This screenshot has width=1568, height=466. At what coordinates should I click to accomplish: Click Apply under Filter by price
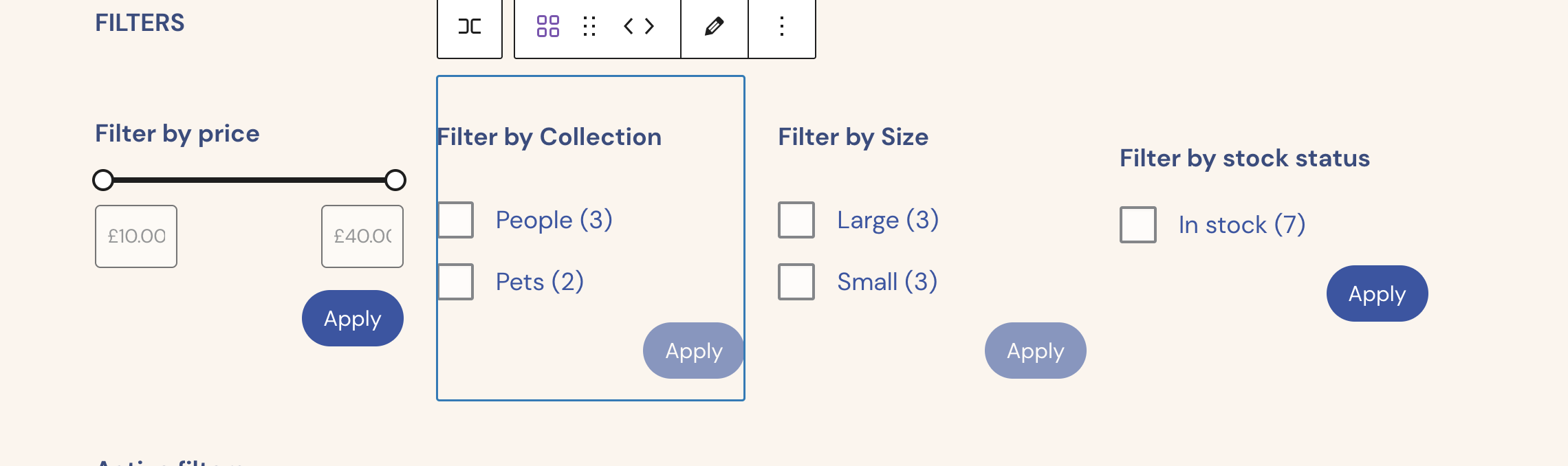(352, 318)
